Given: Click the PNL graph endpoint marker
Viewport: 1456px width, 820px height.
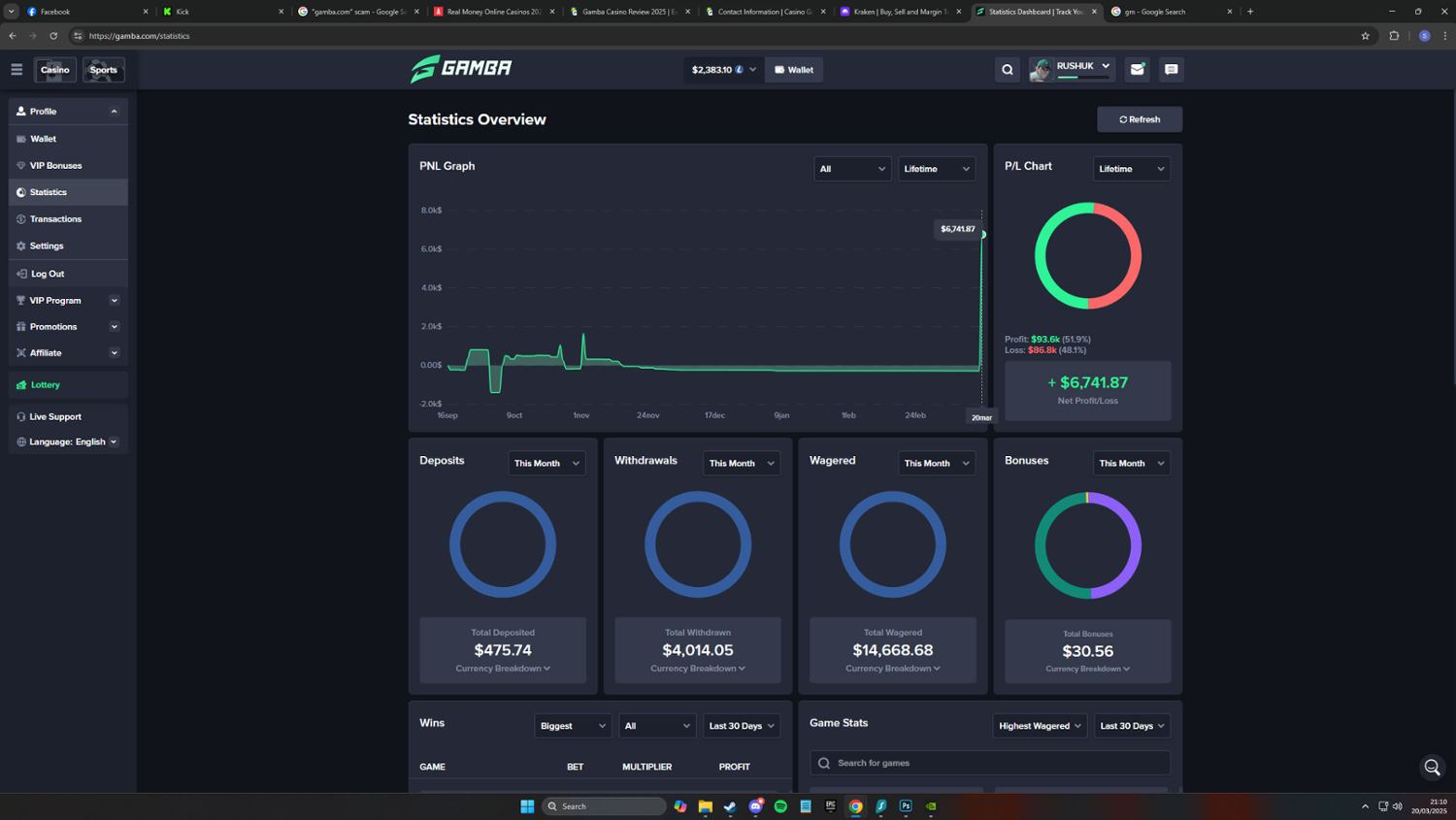Looking at the screenshot, I should point(982,235).
